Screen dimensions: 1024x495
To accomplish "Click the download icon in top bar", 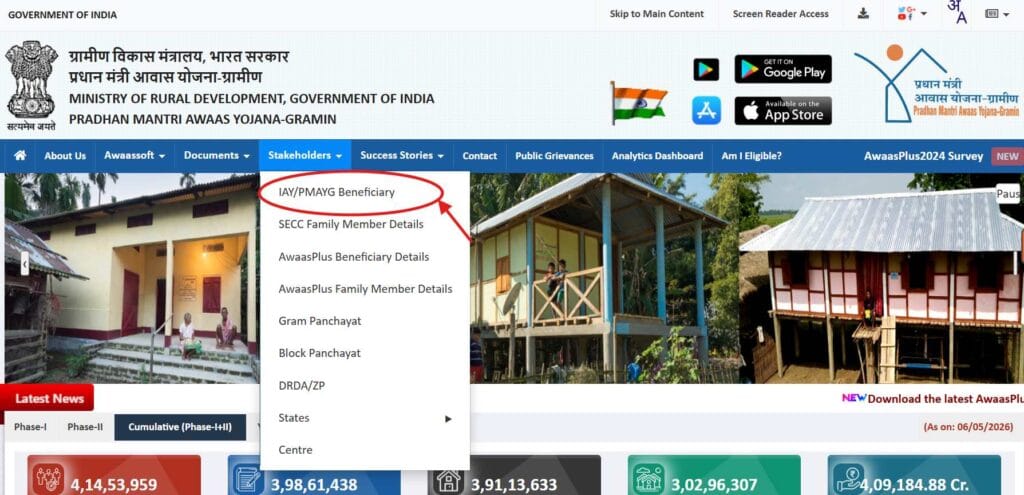I will tap(863, 14).
